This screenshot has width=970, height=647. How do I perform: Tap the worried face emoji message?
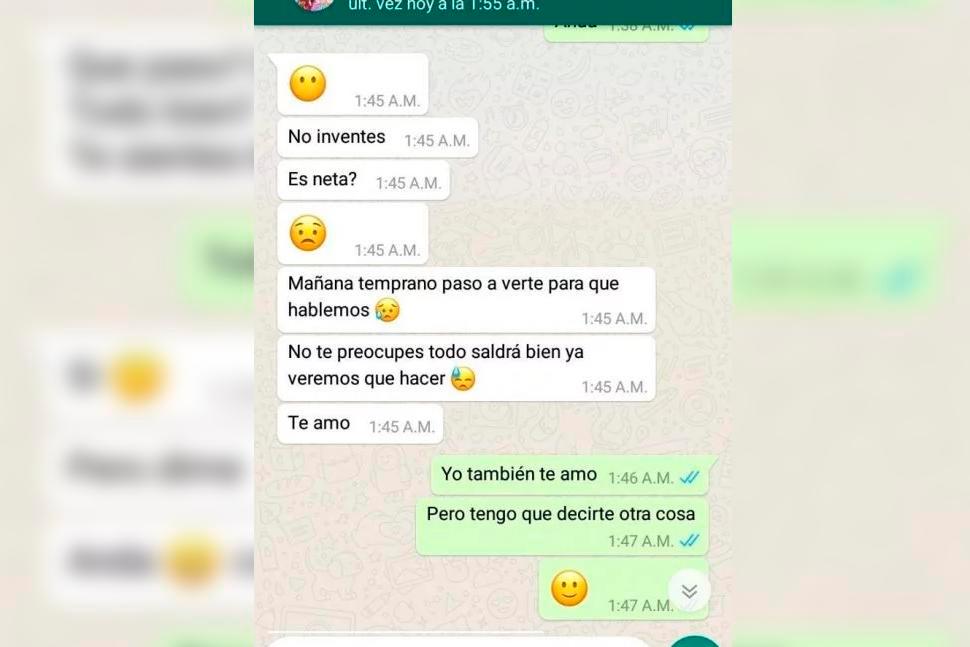click(308, 233)
